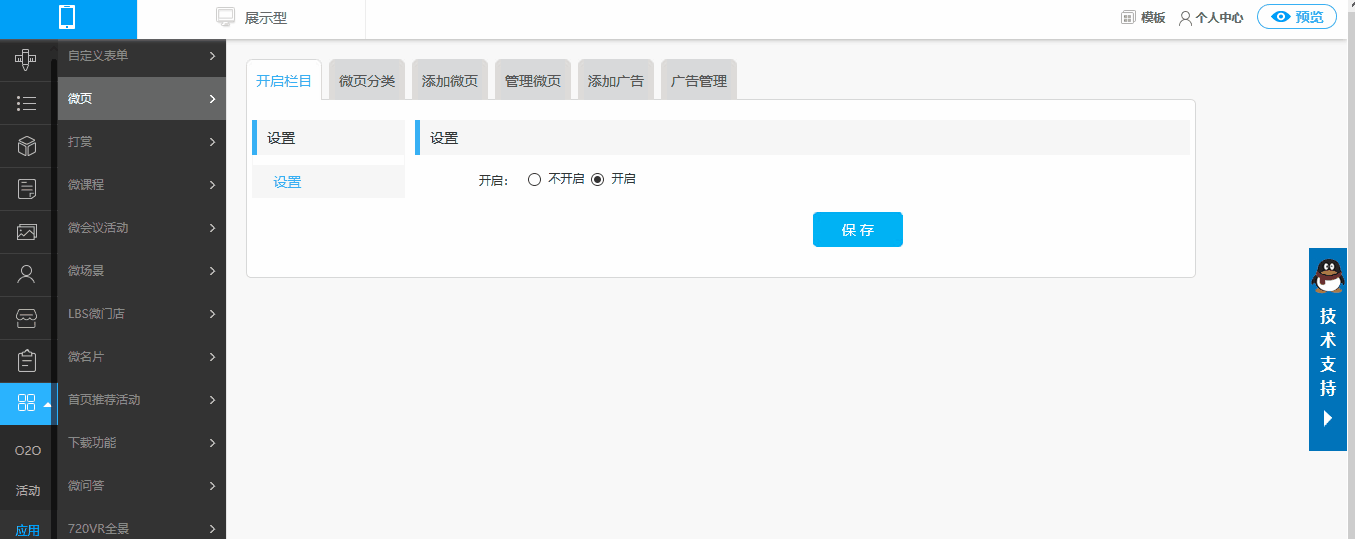Select the four-squares apps sidebar icon
Screen dimensions: 1355x539
(x=27, y=403)
